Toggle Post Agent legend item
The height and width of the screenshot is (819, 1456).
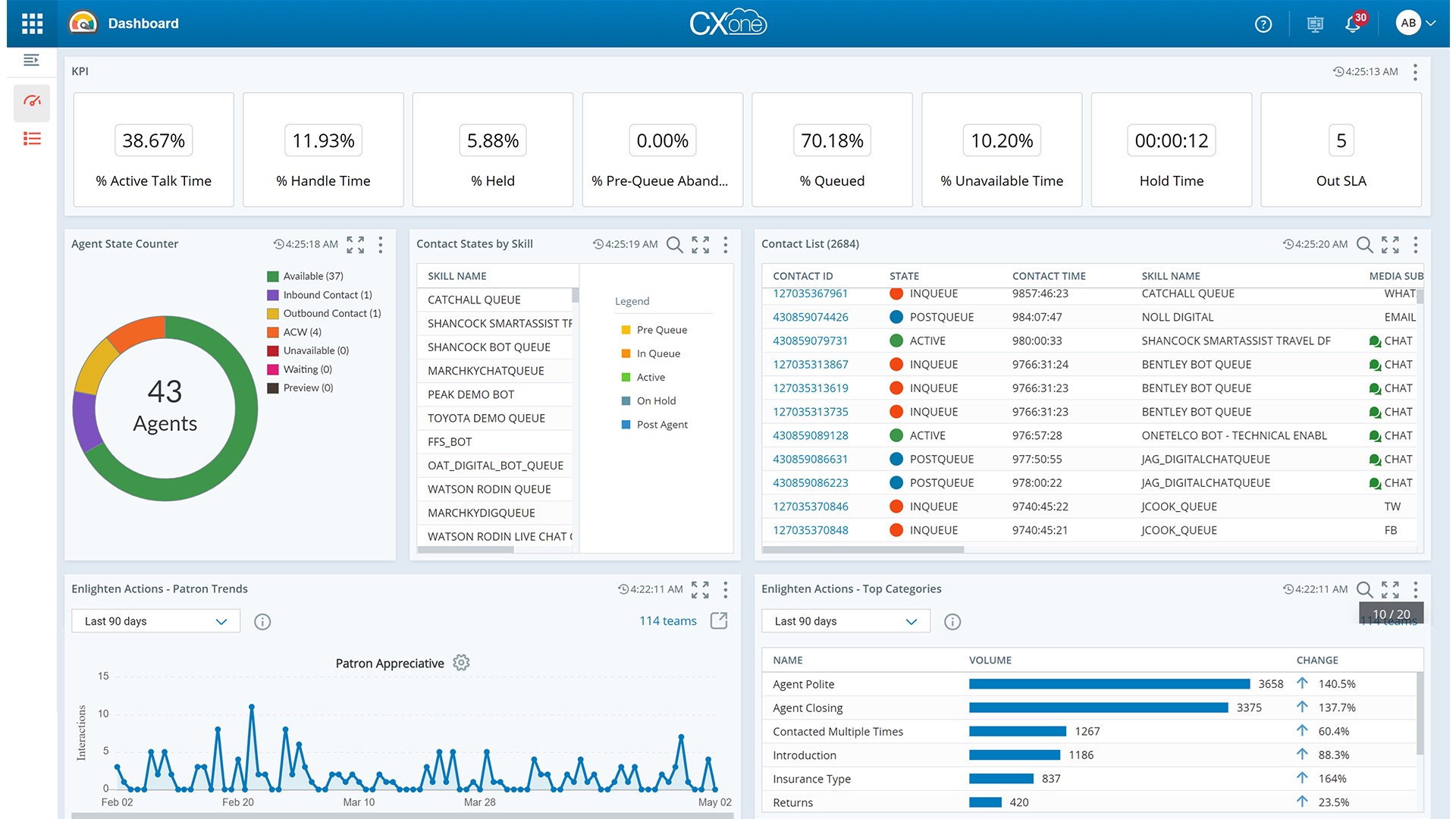[654, 425]
